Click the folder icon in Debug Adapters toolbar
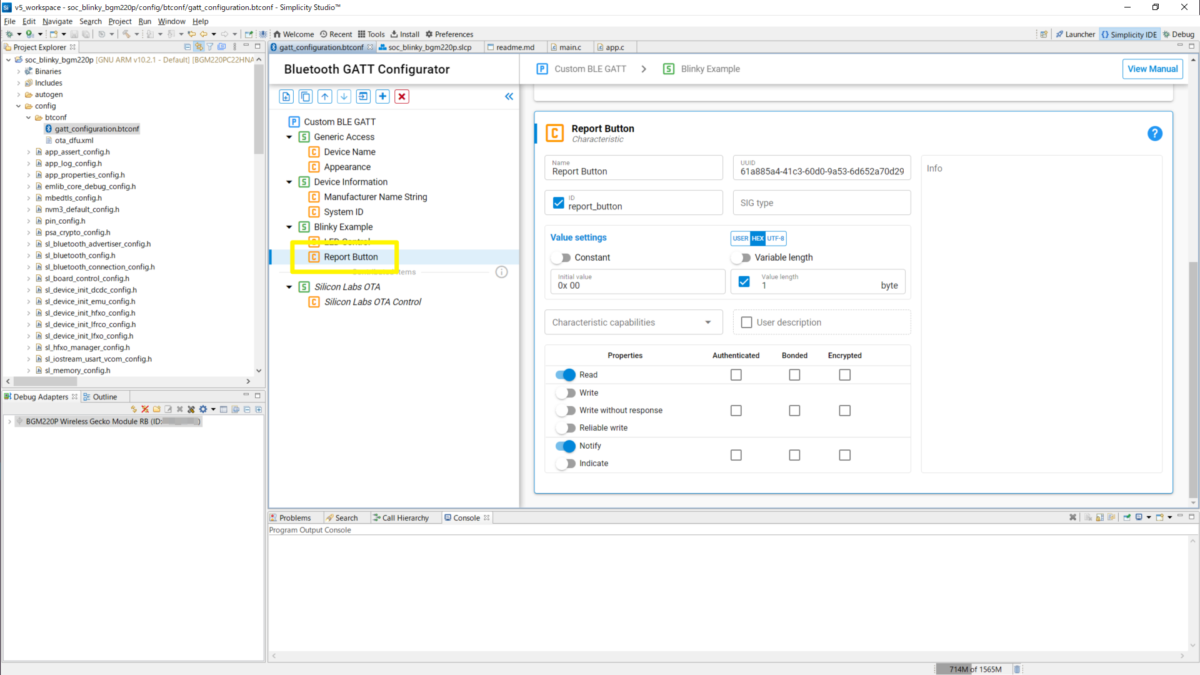Screen dimensions: 1200x675 [x=156, y=409]
